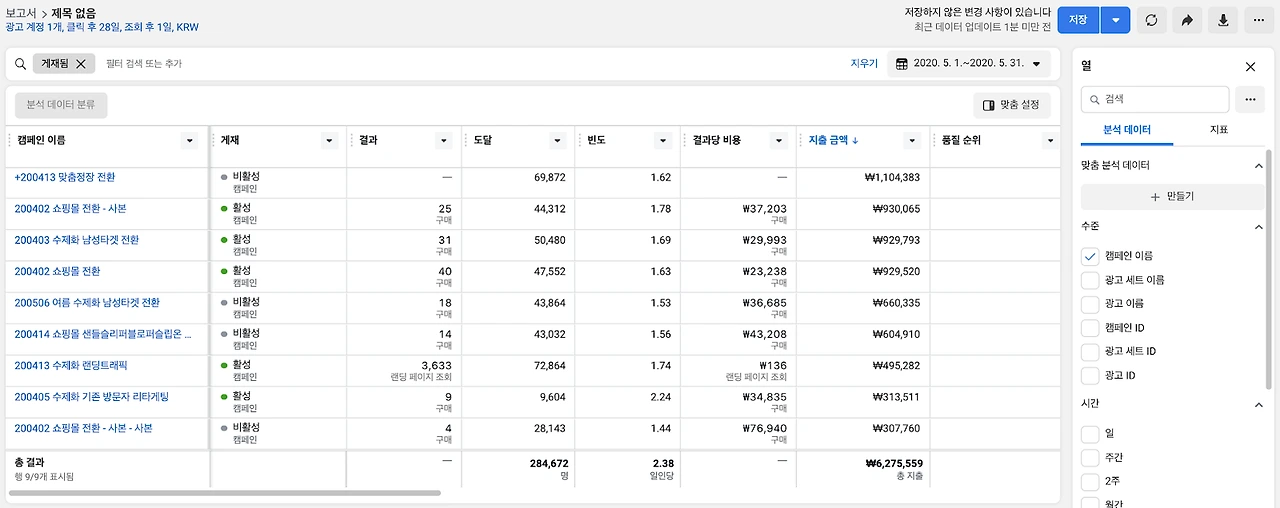
Task: Open campaign 200506 여름 수제화 남성타겟 전환
Action: click(x=87, y=302)
